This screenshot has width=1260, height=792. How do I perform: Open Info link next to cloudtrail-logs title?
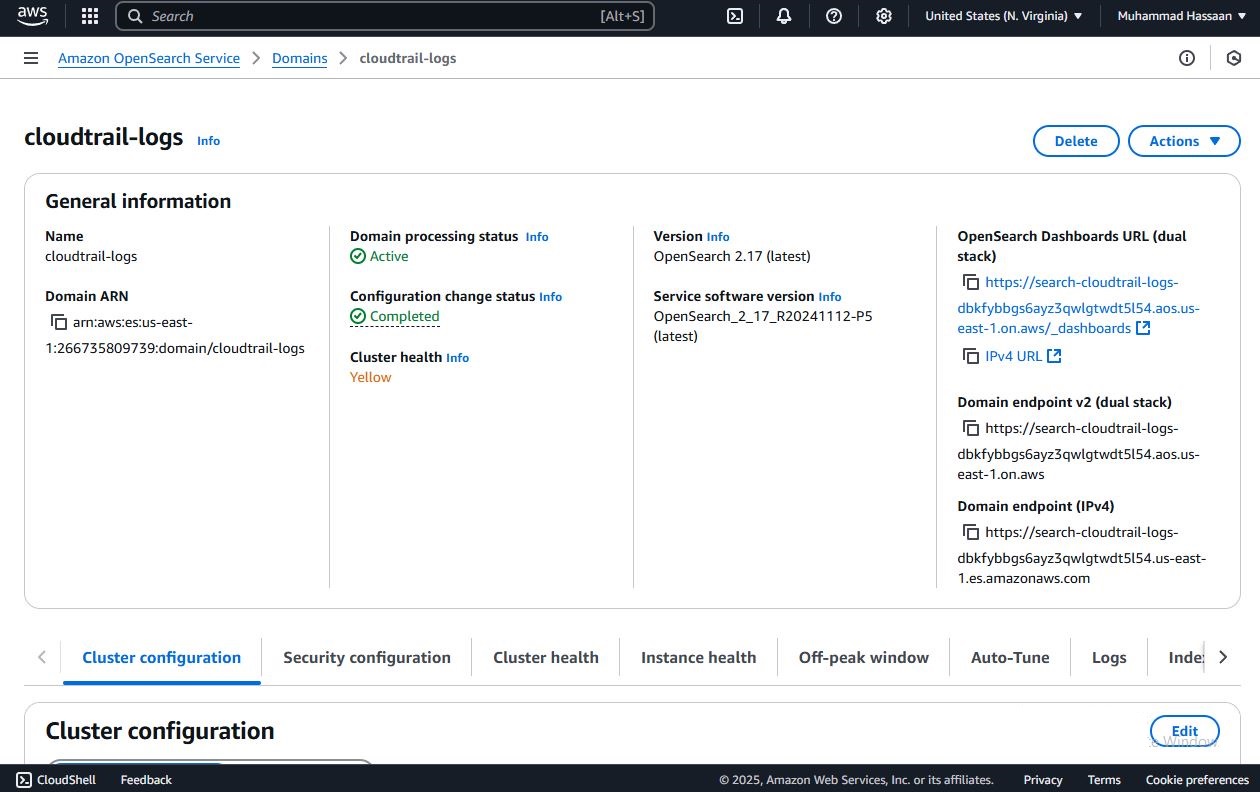pos(208,141)
